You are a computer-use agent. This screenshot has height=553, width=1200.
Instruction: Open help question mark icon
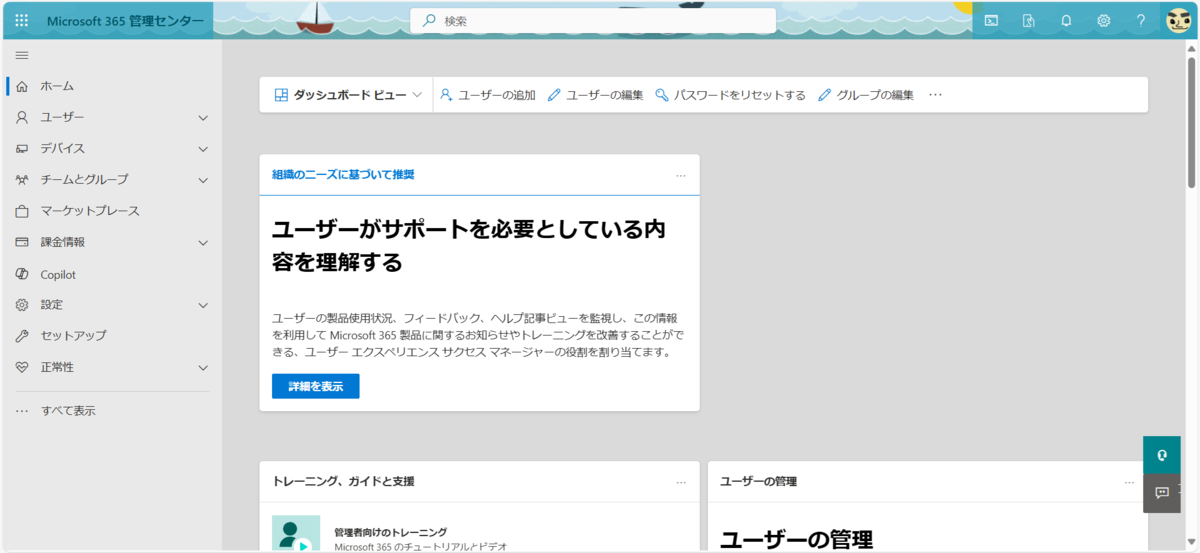tap(1141, 20)
